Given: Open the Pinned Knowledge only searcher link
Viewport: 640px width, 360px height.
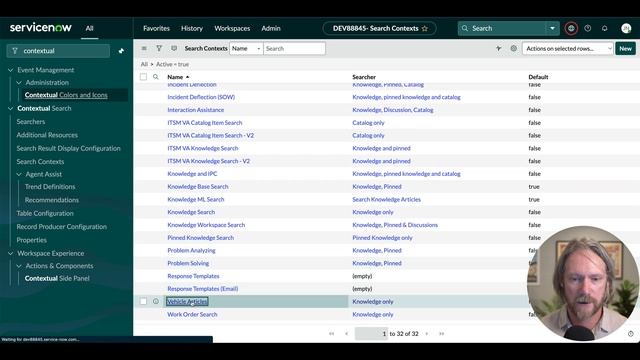Looking at the screenshot, I should [382, 238].
